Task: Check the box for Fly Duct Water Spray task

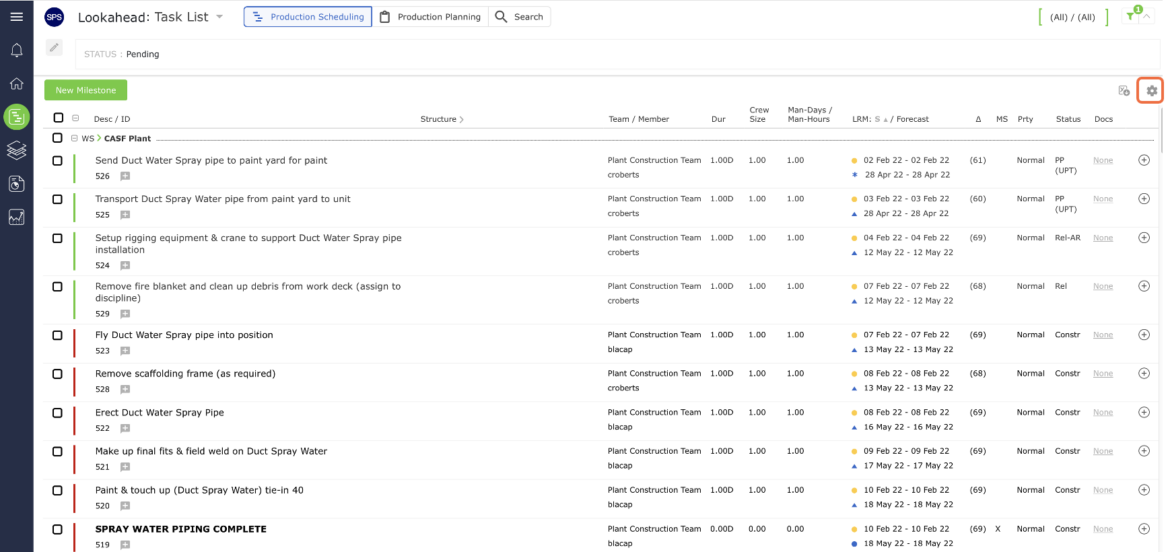Action: tap(57, 336)
